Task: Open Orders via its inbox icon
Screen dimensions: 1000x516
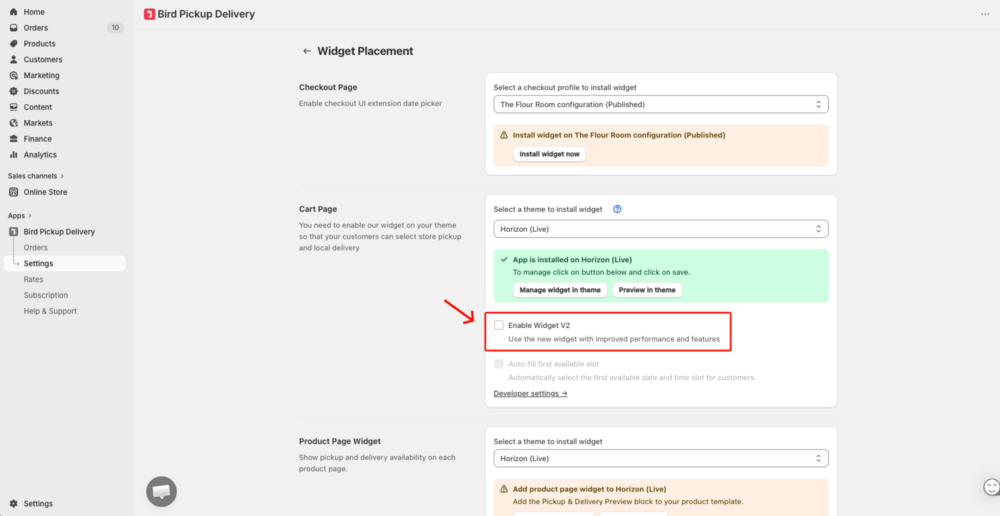Action: [13, 28]
